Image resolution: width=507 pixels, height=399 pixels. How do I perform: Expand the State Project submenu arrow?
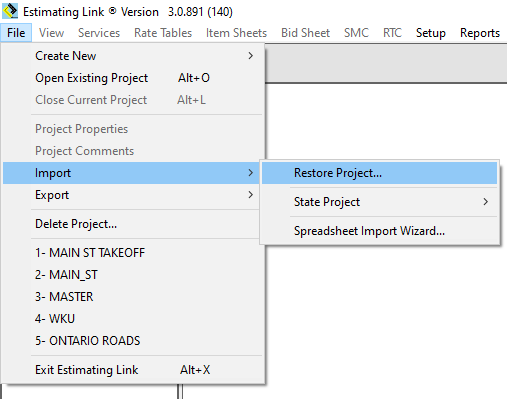(486, 202)
